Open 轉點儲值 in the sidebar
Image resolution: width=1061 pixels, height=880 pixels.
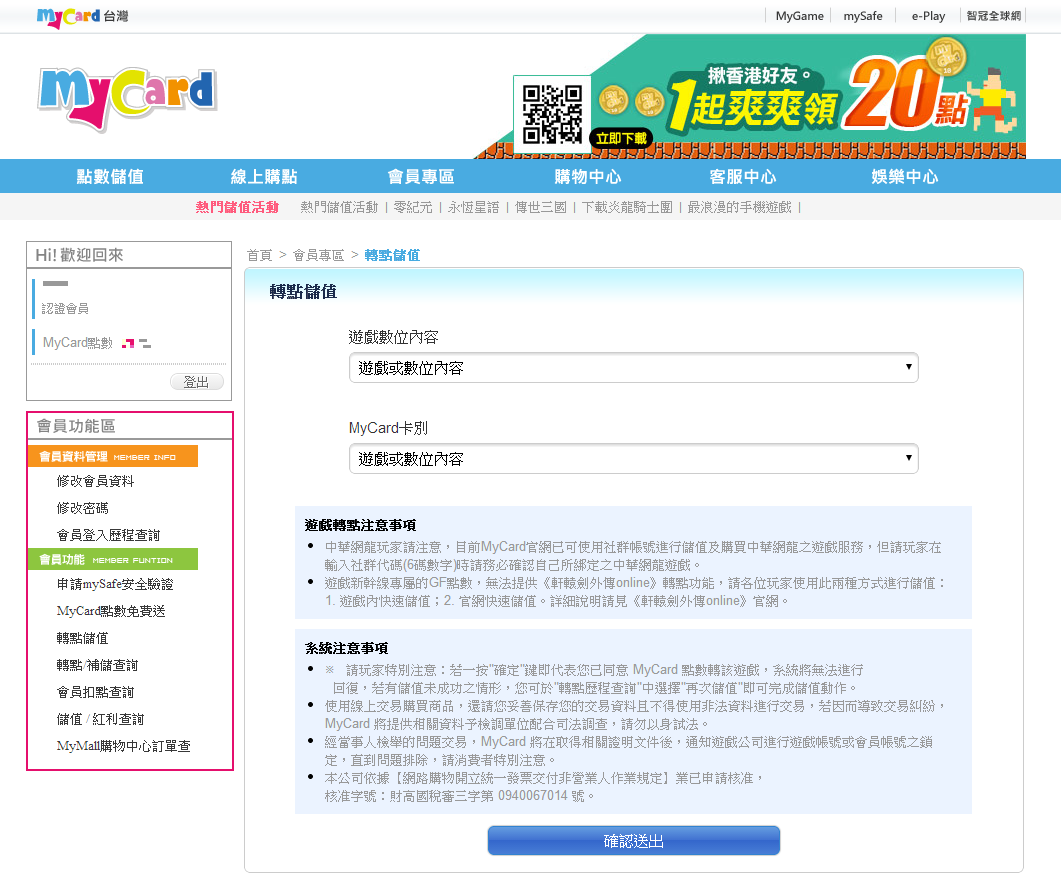tap(83, 638)
